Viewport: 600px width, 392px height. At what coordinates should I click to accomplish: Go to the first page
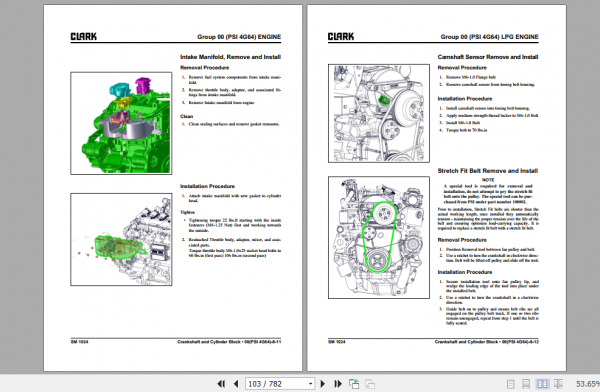[x=221, y=384]
